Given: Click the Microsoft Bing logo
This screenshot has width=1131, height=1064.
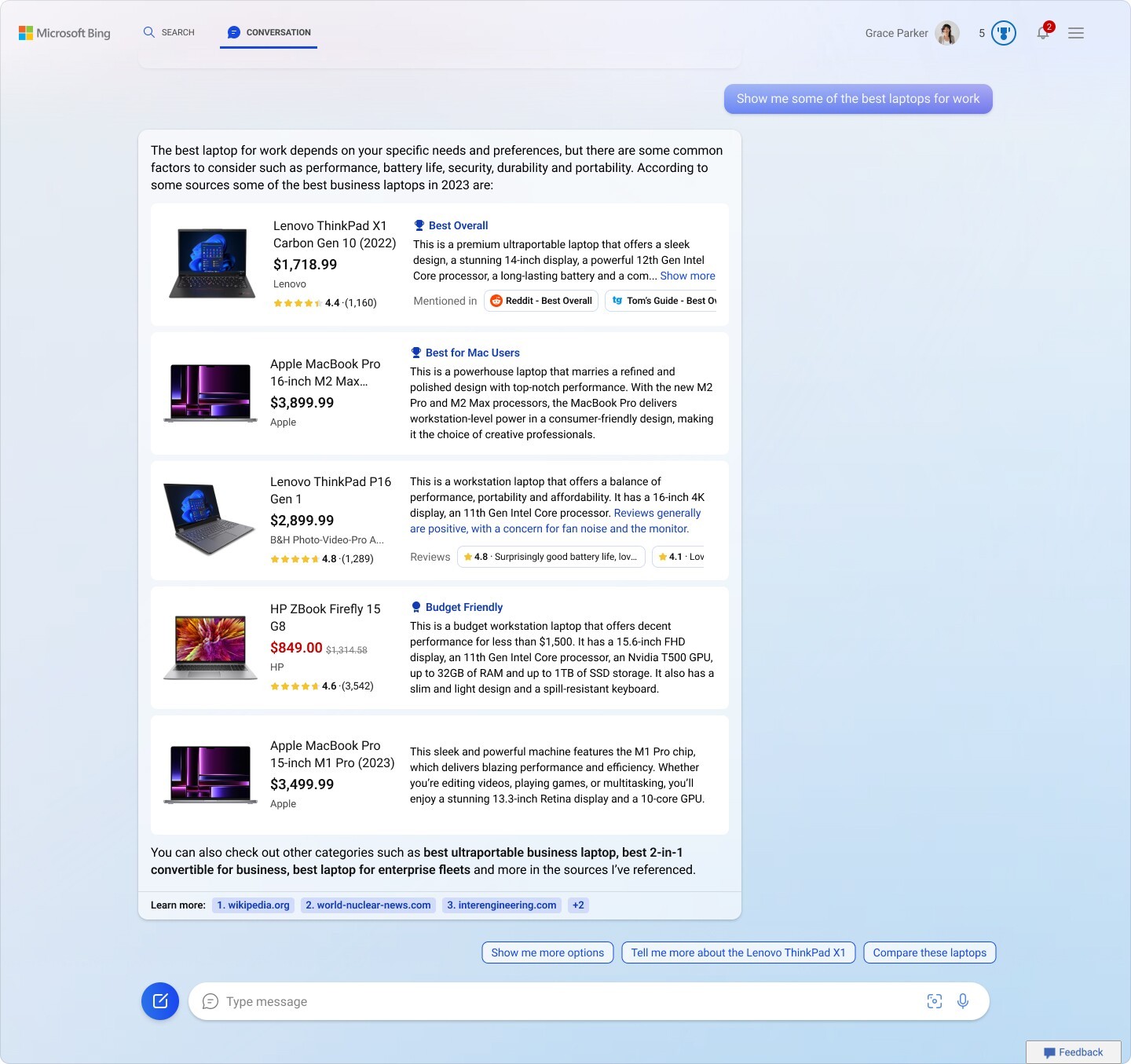Looking at the screenshot, I should pos(64,33).
